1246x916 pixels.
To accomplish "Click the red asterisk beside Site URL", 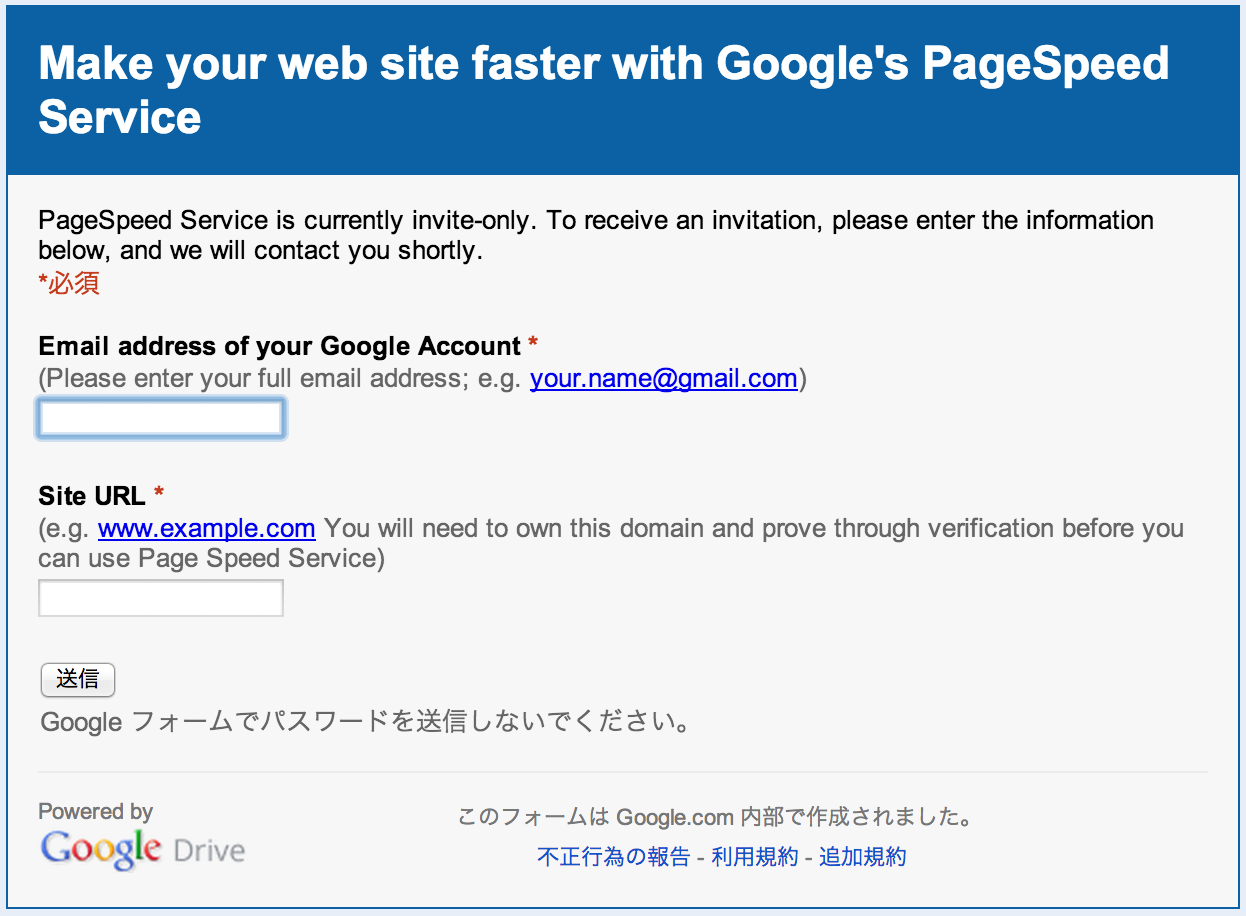I will [159, 494].
